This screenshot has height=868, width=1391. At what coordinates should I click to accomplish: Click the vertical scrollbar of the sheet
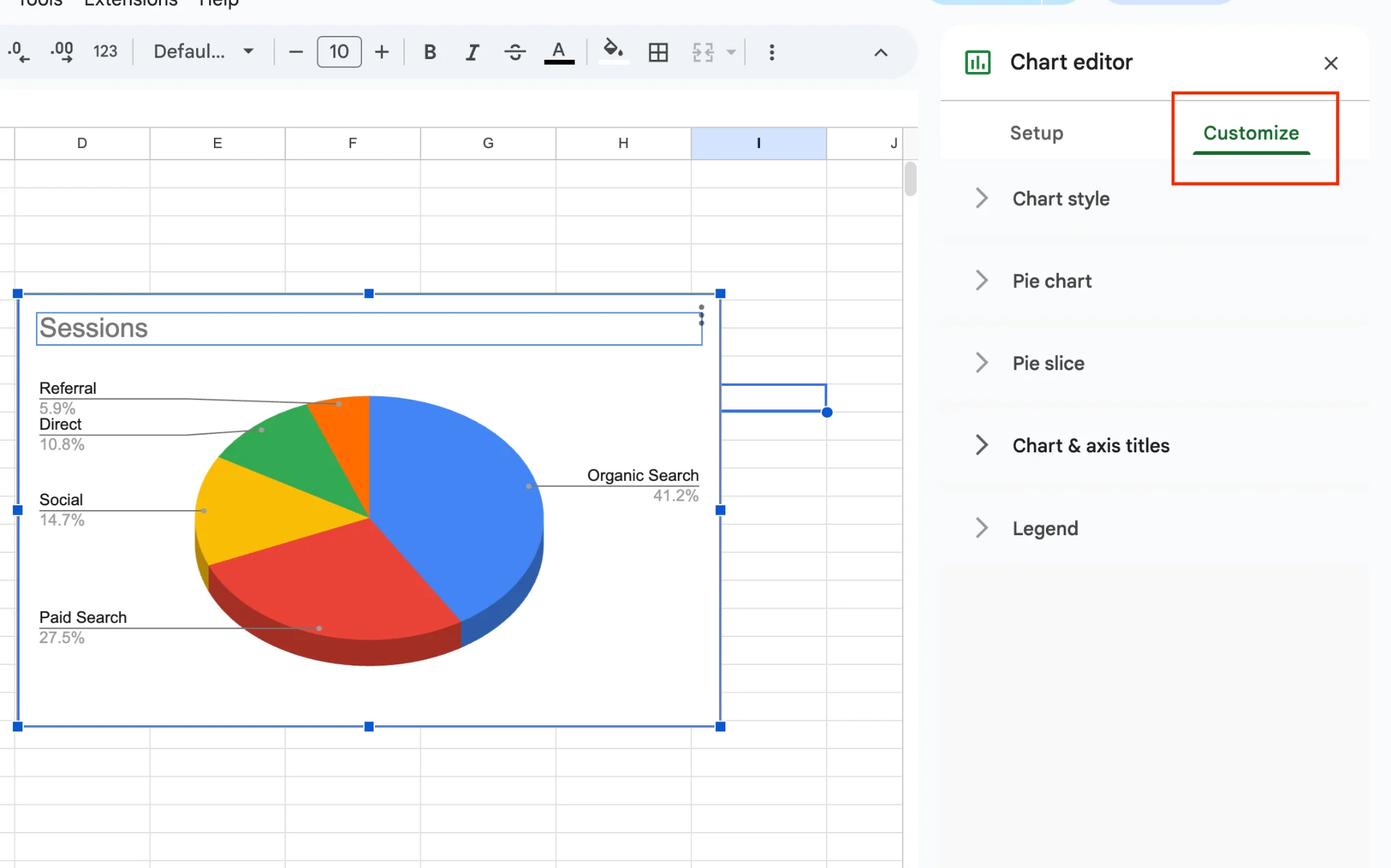tap(910, 179)
